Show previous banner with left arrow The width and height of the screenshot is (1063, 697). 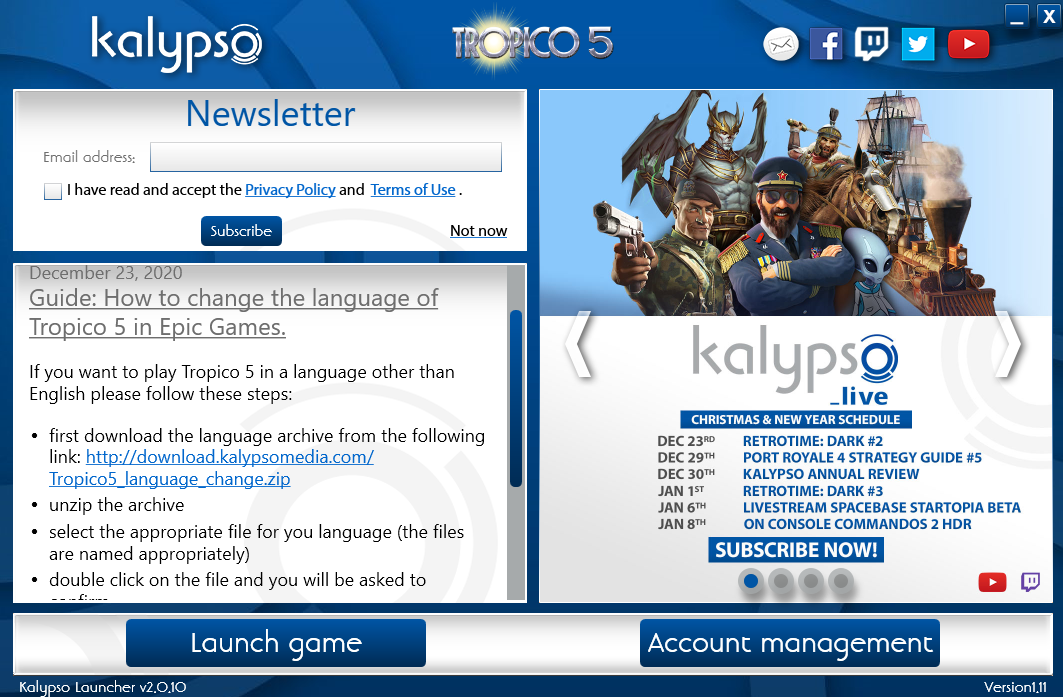coord(580,344)
